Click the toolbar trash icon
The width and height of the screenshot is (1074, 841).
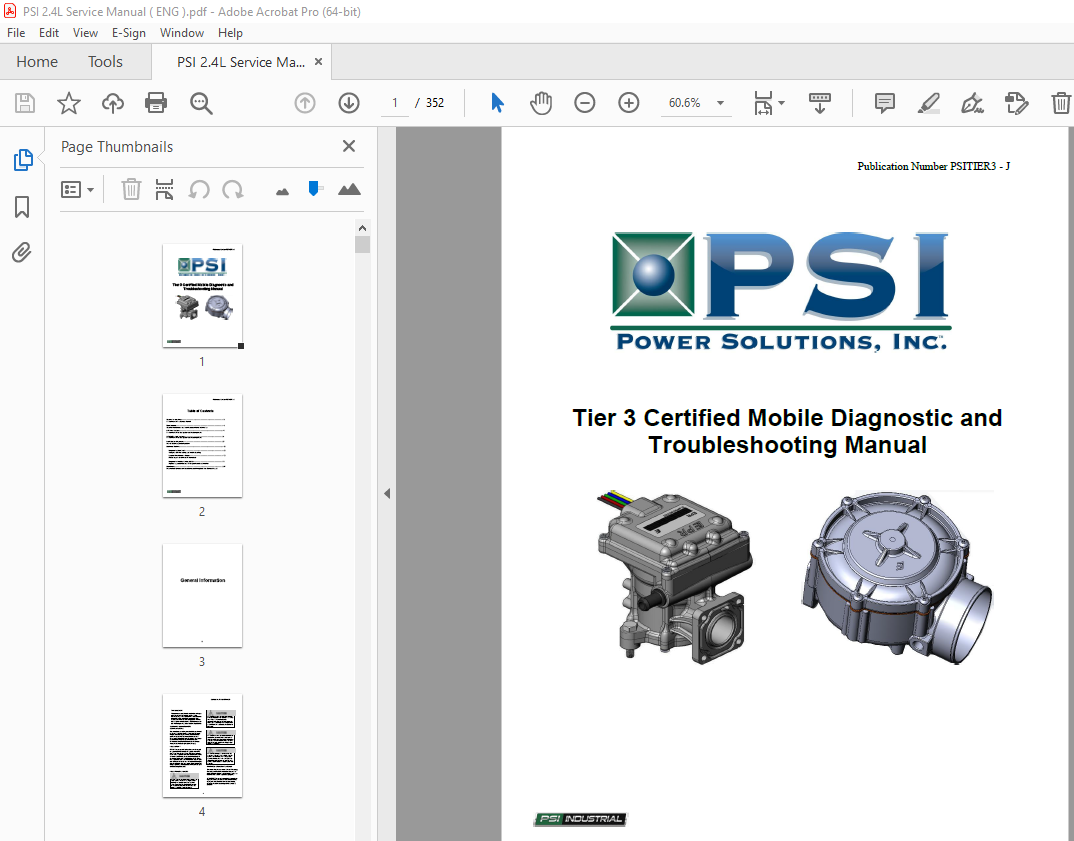pos(1060,103)
